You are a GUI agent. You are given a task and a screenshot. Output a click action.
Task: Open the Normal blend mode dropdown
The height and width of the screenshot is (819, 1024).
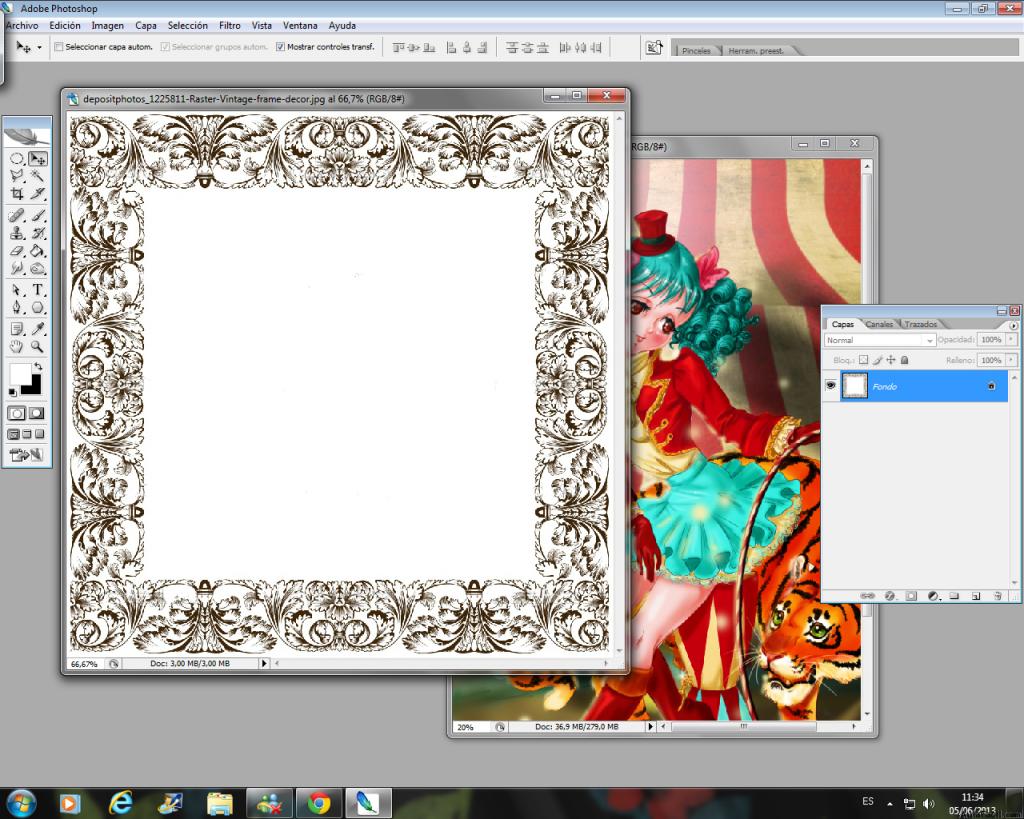tap(880, 340)
